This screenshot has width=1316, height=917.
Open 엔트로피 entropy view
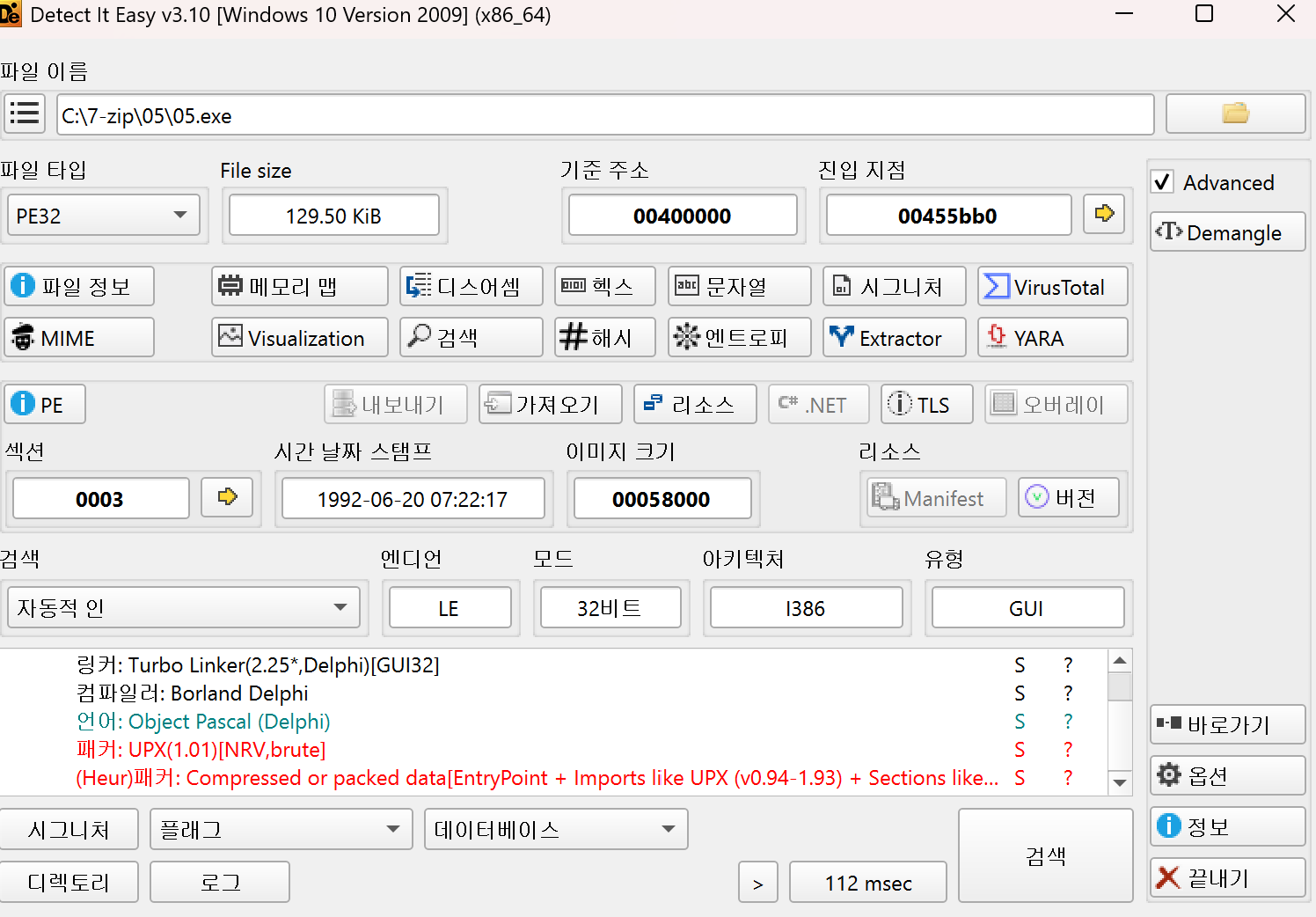[x=739, y=337]
